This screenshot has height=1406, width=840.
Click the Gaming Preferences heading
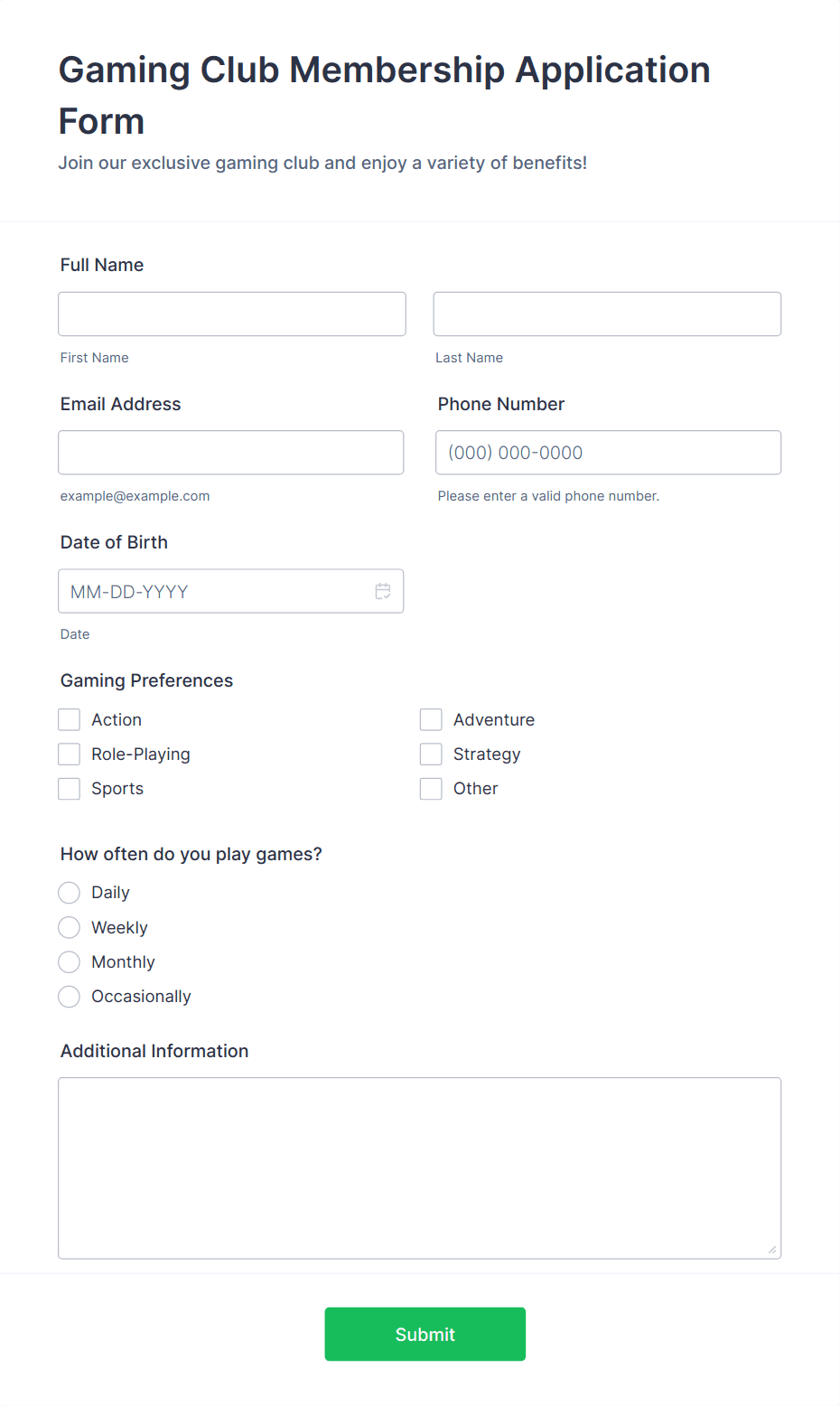tap(146, 680)
